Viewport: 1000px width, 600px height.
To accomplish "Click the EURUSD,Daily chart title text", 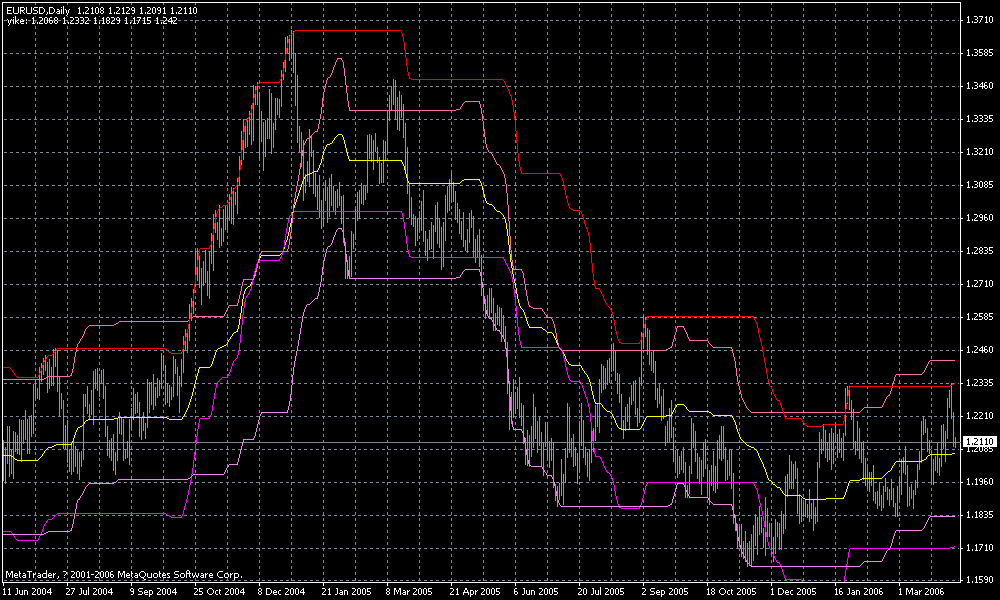I will click(101, 10).
